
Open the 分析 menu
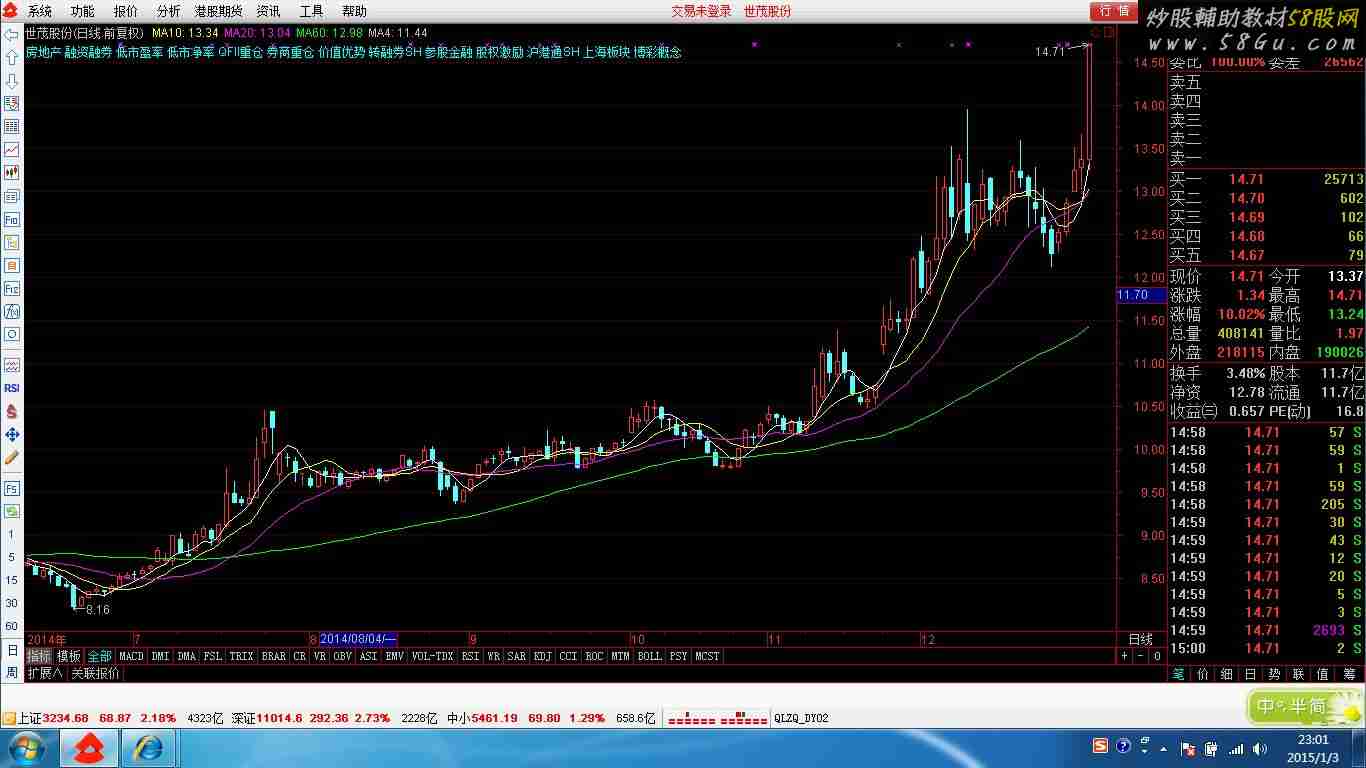click(169, 11)
